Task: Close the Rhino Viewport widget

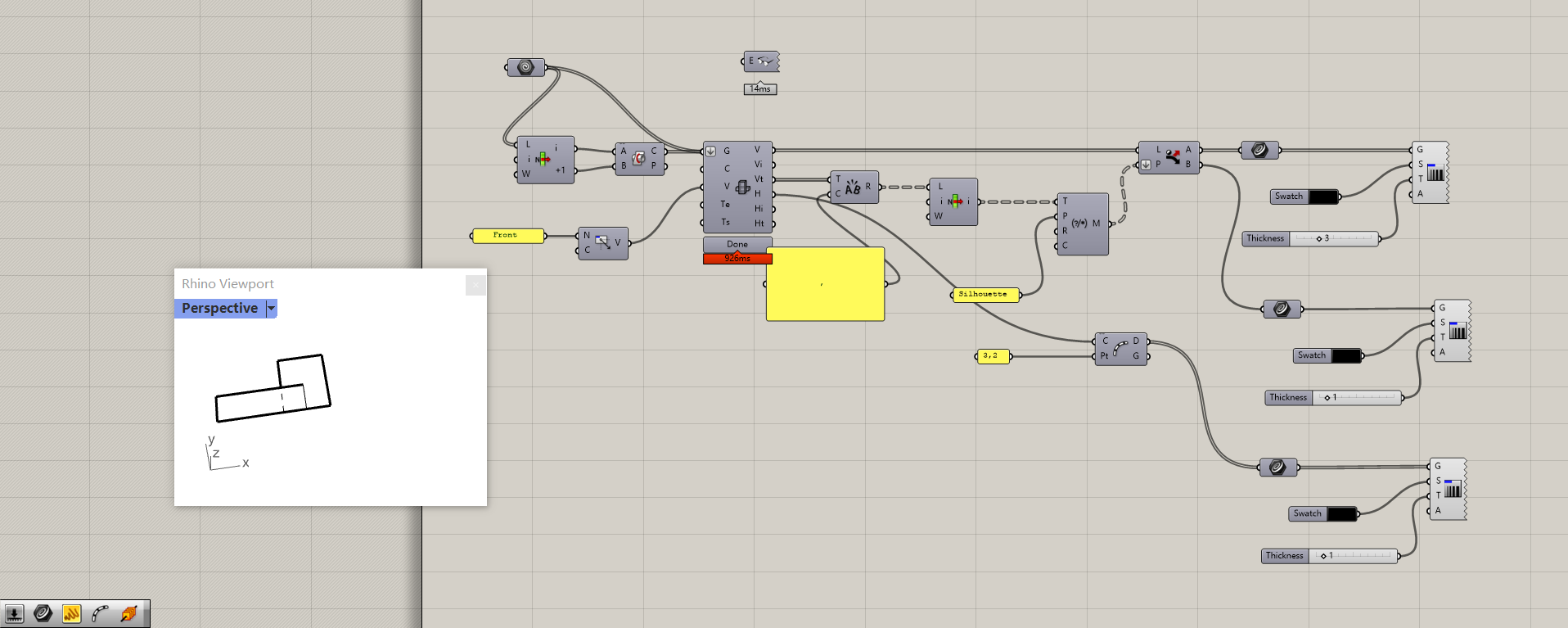Action: click(475, 285)
